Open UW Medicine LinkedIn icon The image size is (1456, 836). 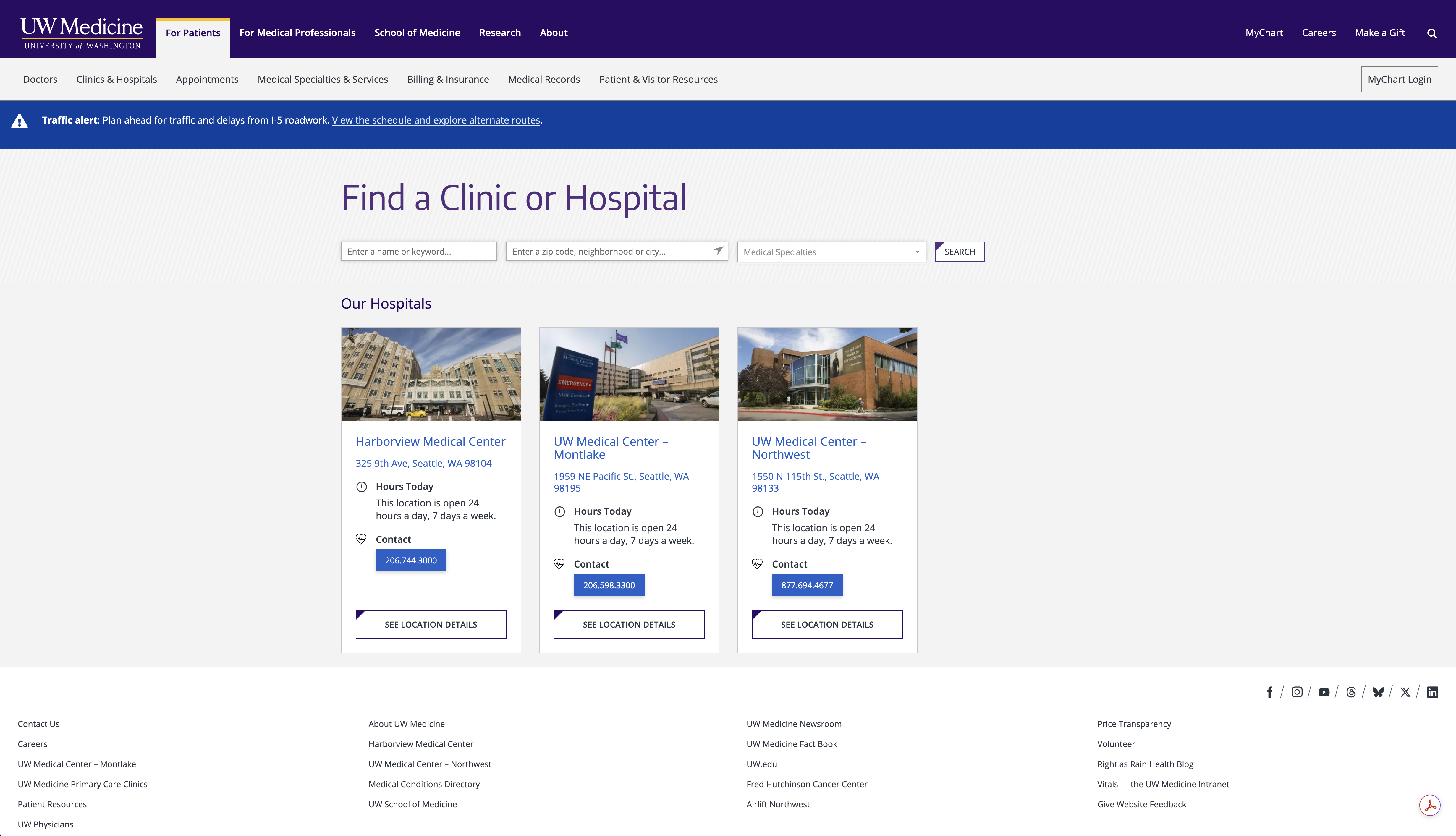click(x=1432, y=692)
